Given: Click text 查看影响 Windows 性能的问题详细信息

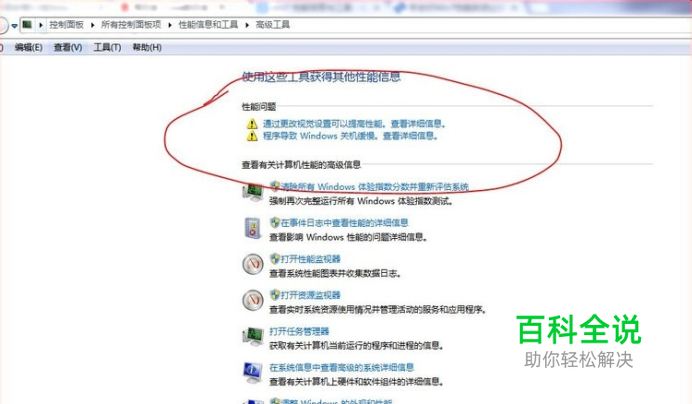Looking at the screenshot, I should coord(348,238).
